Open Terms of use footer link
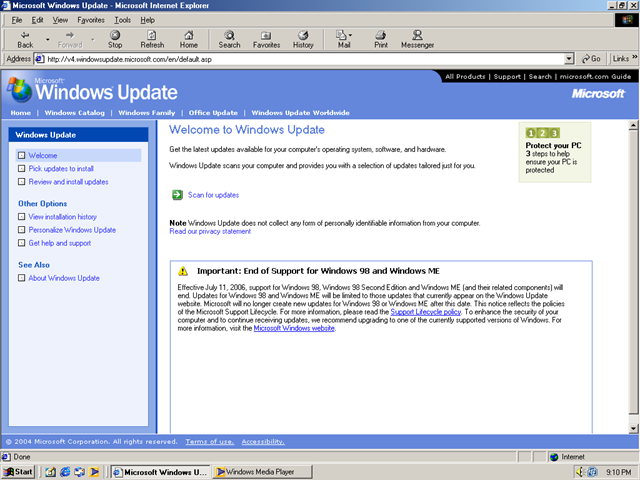Image resolution: width=640 pixels, height=480 pixels. pyautogui.click(x=210, y=442)
